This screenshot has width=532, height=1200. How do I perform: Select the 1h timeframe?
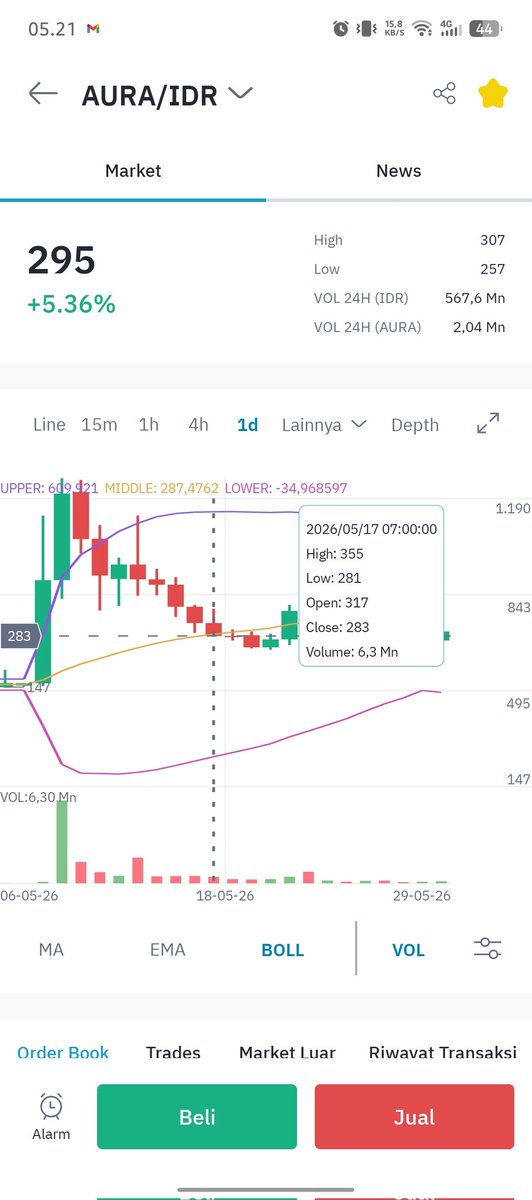pos(148,424)
